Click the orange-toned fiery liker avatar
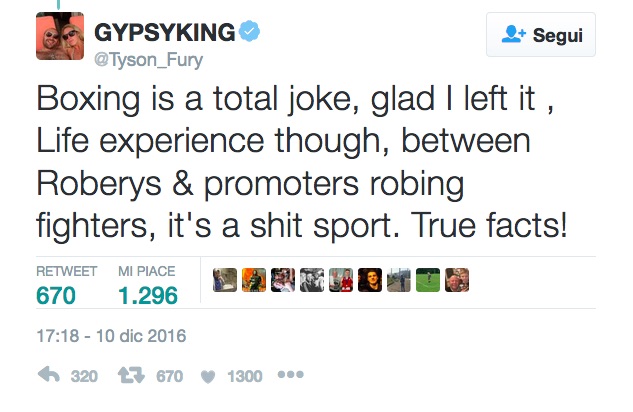The height and width of the screenshot is (412, 633). pyautogui.click(x=253, y=280)
